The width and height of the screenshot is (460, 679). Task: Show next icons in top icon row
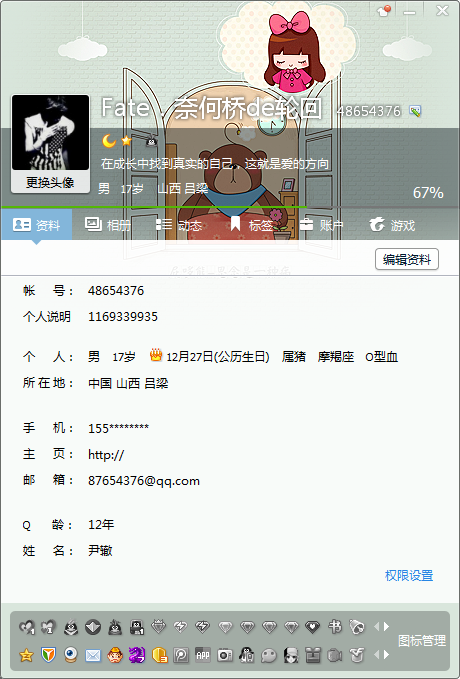386,626
